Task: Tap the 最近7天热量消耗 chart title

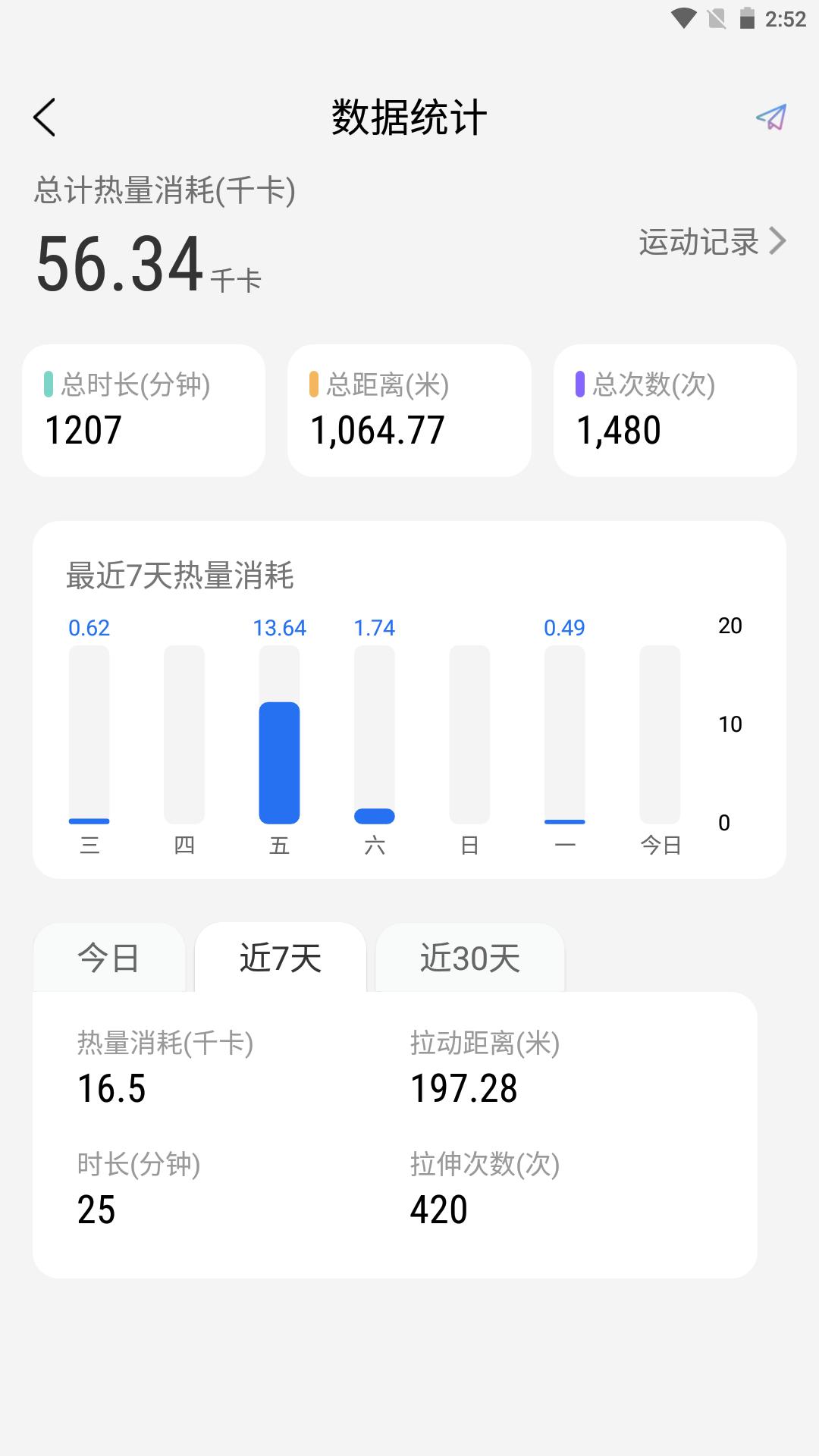Action: (x=180, y=576)
